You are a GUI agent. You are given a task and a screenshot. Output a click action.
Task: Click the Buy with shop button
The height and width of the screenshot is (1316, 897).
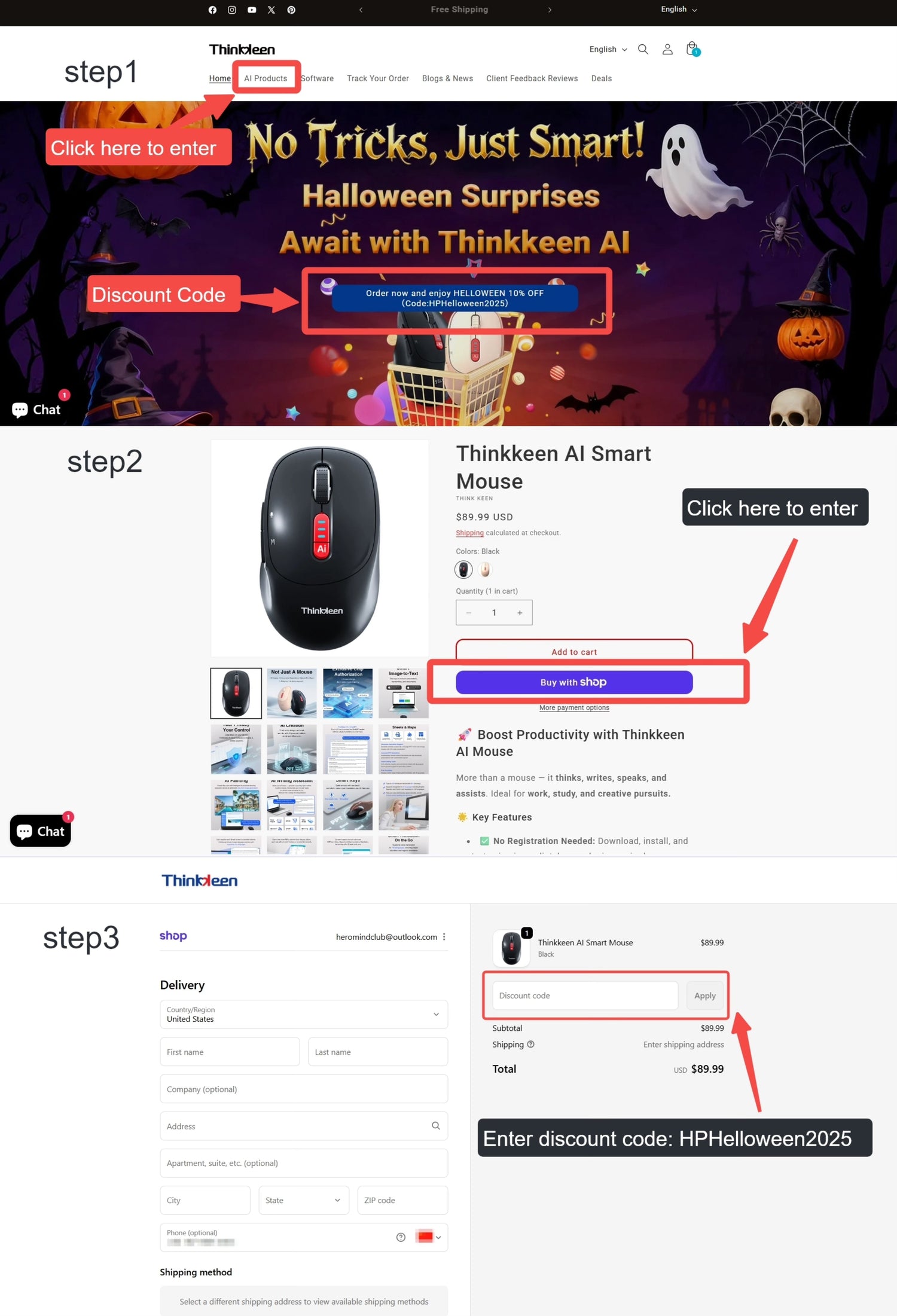[574, 682]
